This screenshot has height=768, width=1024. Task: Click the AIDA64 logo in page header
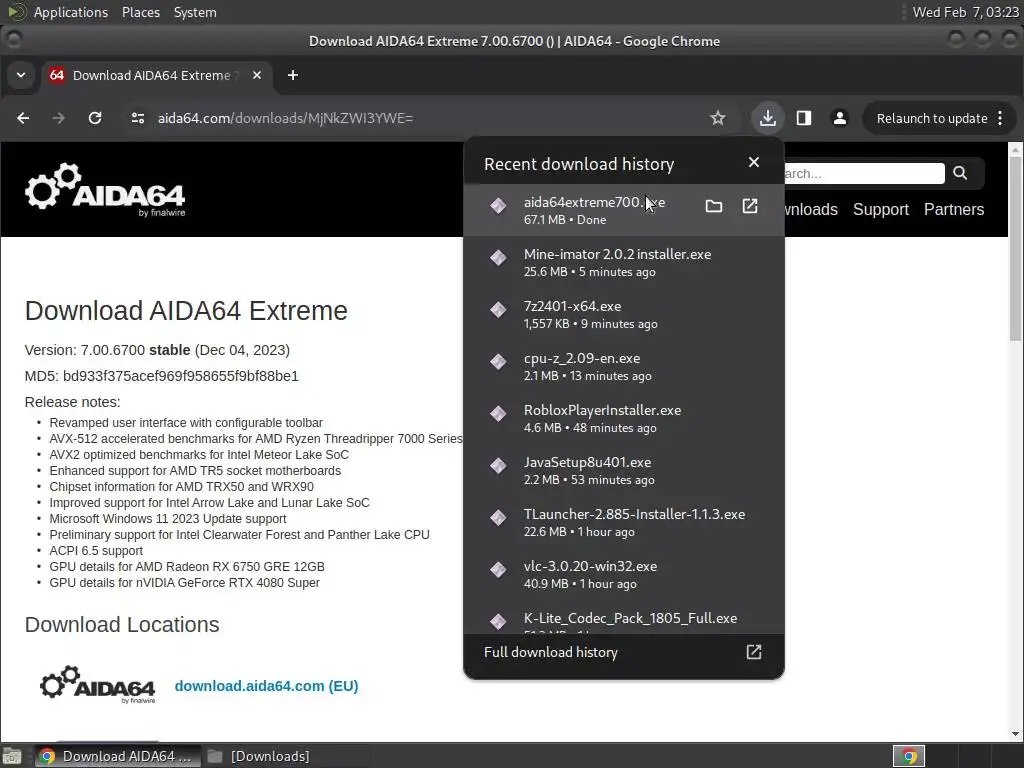(x=105, y=190)
